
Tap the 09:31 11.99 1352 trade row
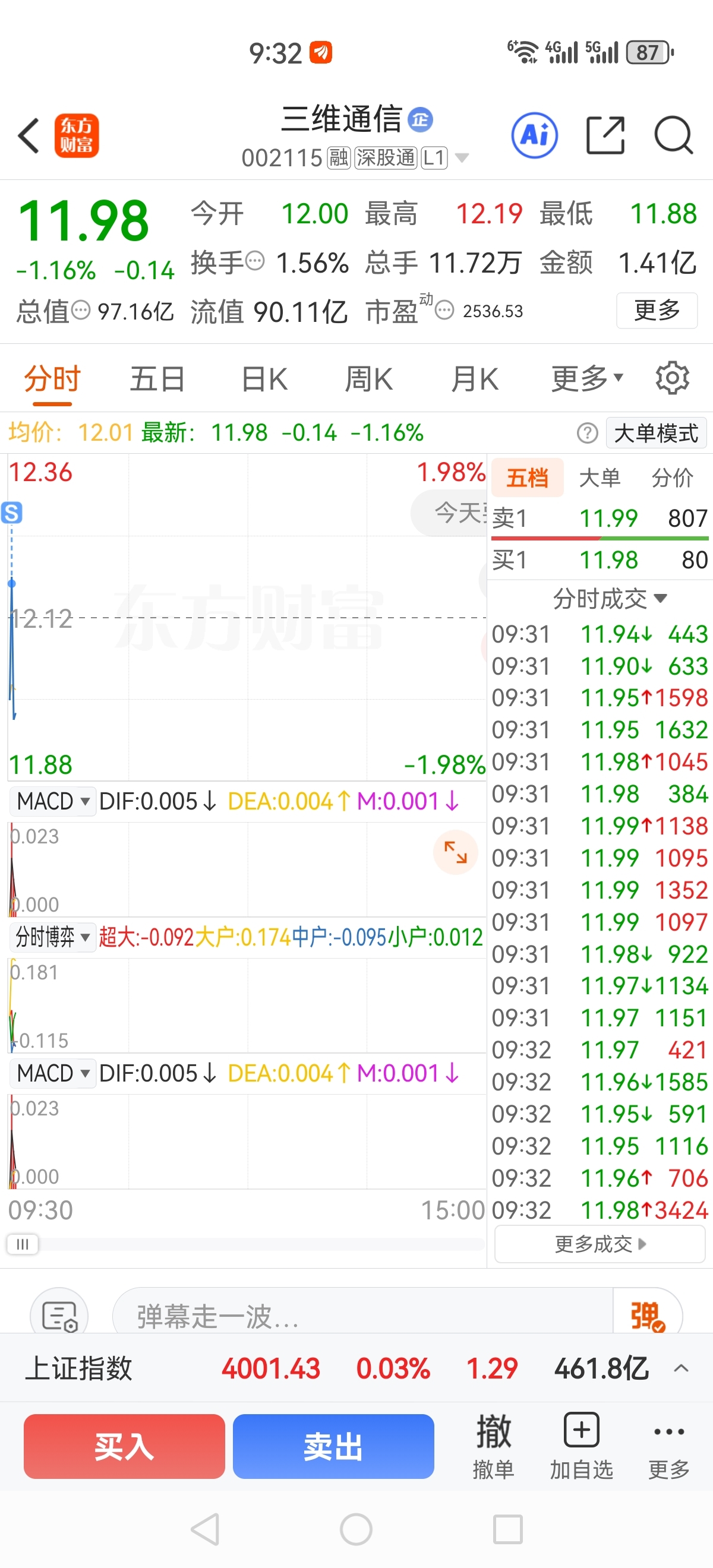(x=600, y=890)
